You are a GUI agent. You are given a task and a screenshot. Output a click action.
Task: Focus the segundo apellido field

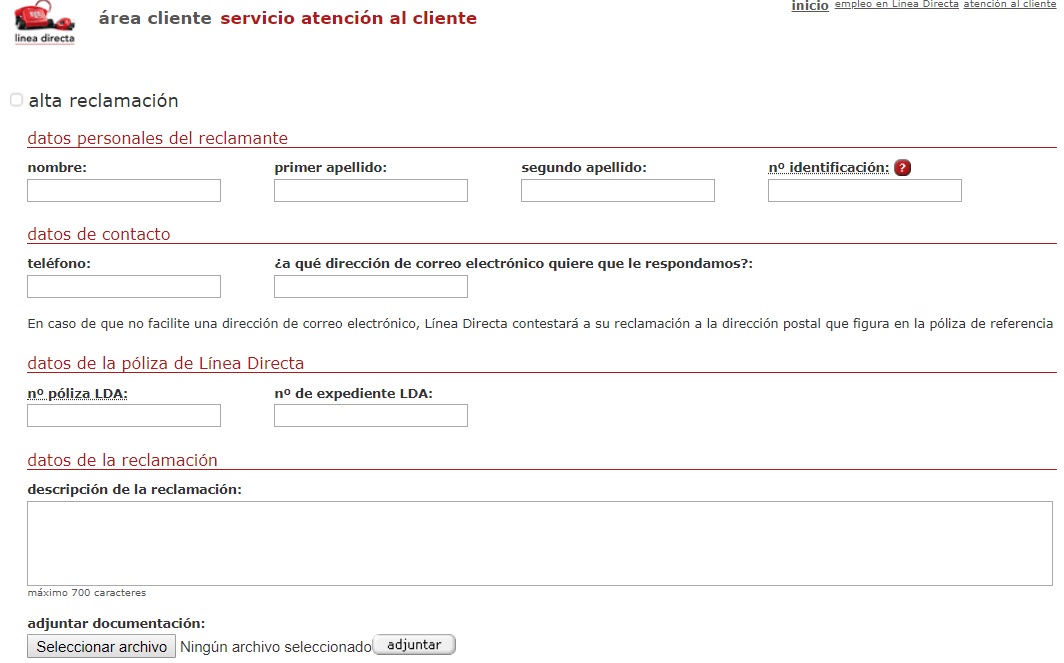pyautogui.click(x=618, y=191)
